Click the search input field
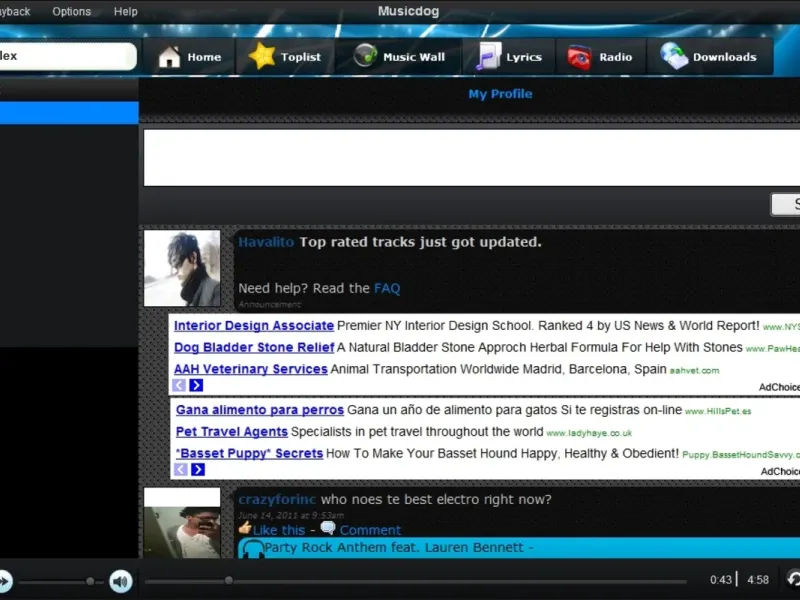Image resolution: width=800 pixels, height=600 pixels. click(68, 56)
